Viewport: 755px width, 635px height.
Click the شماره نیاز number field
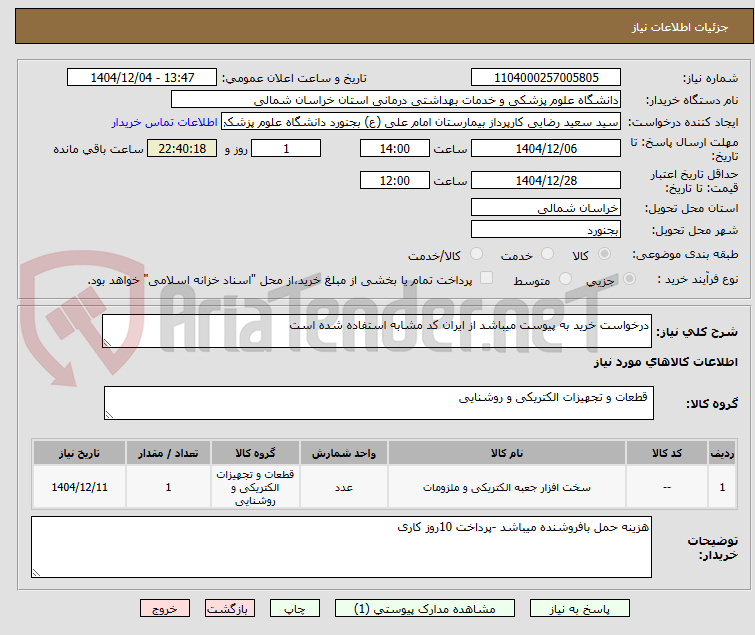pos(546,78)
